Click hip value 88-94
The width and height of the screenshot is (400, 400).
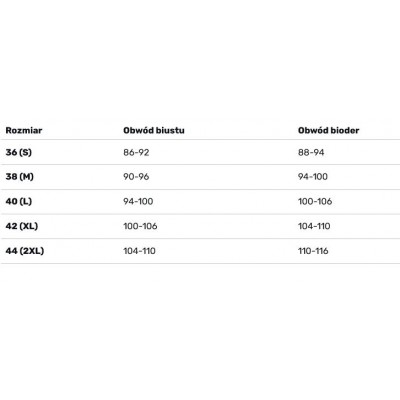pyautogui.click(x=311, y=152)
